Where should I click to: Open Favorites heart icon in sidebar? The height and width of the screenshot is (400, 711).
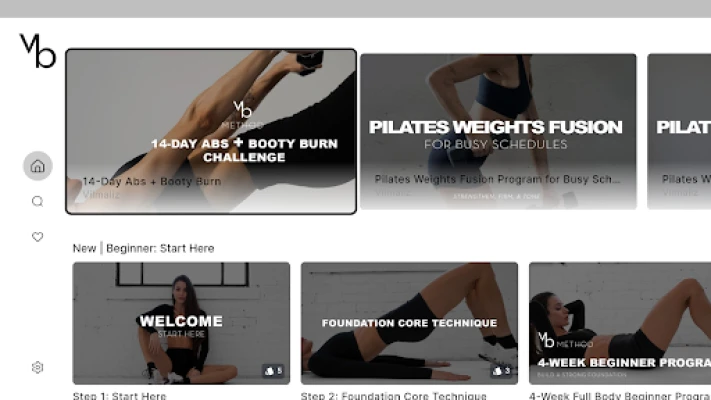pyautogui.click(x=38, y=237)
